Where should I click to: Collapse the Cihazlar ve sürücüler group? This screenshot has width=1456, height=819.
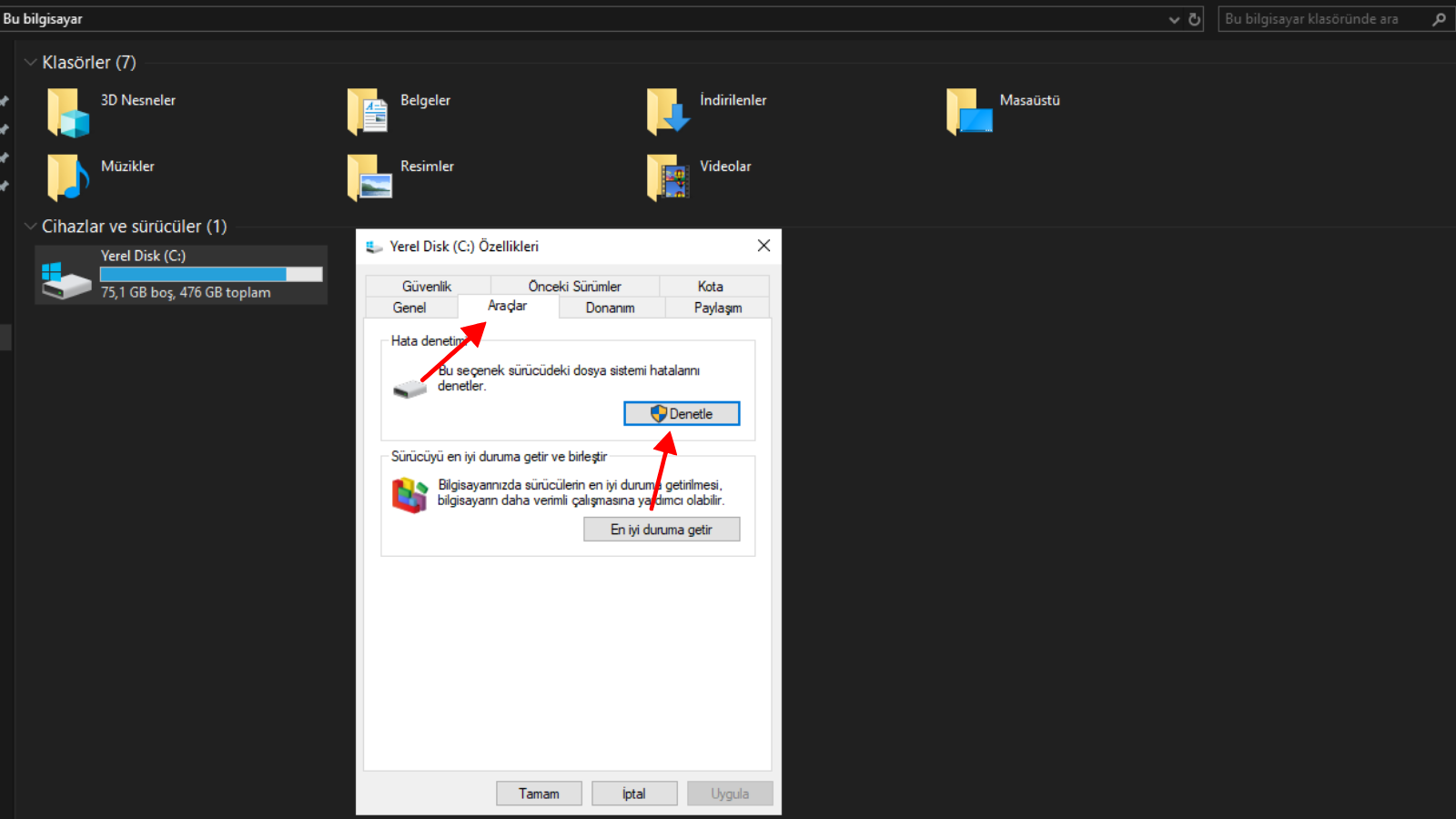pyautogui.click(x=30, y=227)
